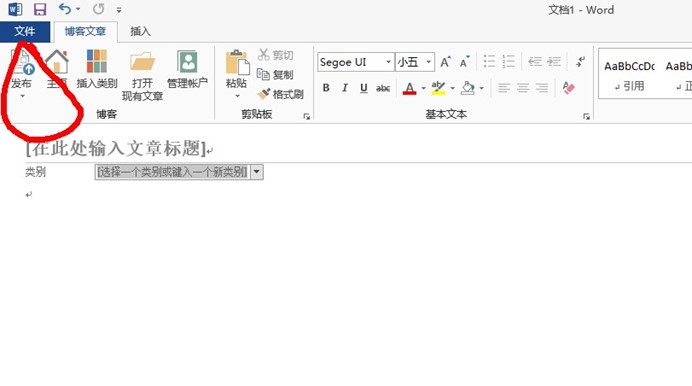Screen dimensions: 692x386
Task: Open highlight color dropdown arrow
Action: click(x=452, y=88)
